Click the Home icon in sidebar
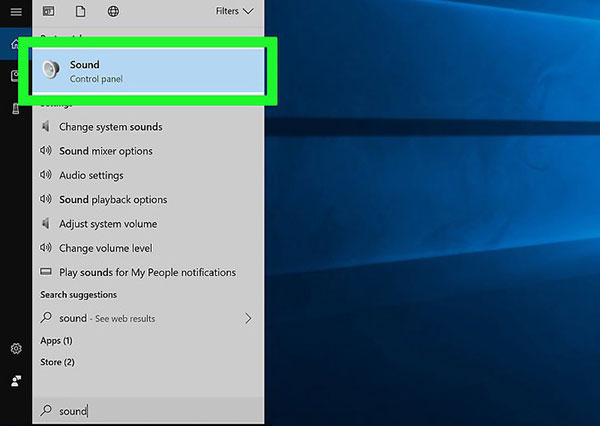 (x=15, y=44)
